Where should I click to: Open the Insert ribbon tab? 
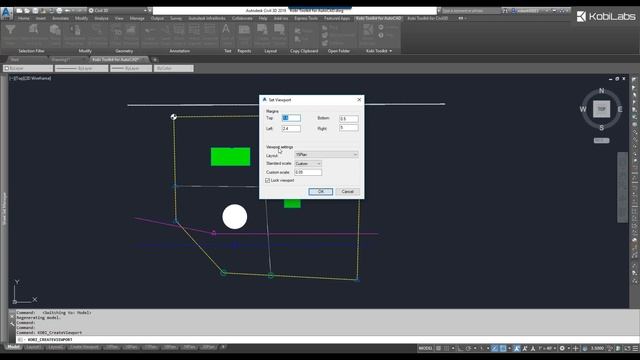pos(40,18)
